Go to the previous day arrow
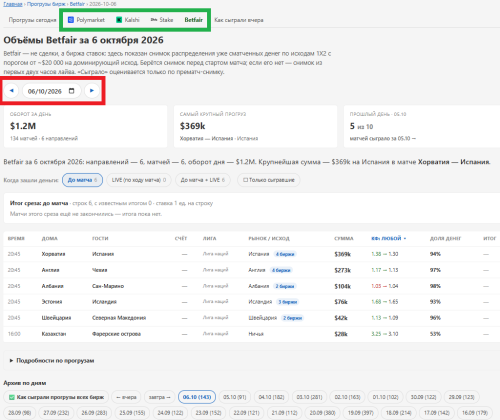 (x=12, y=91)
